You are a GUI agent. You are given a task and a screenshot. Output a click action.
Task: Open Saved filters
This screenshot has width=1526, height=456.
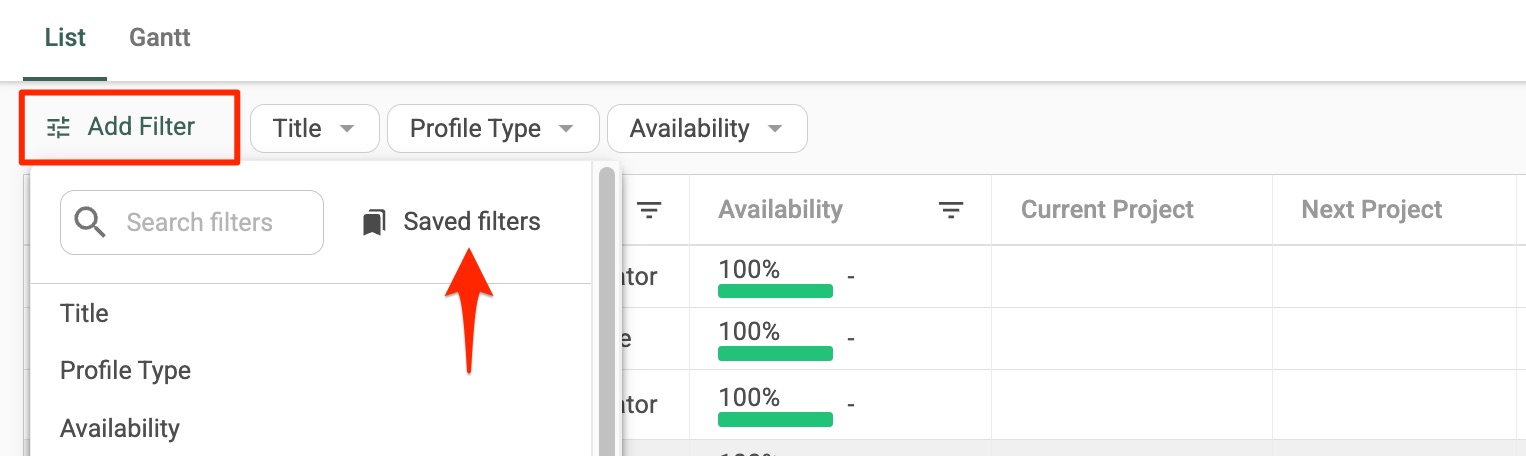(x=452, y=222)
